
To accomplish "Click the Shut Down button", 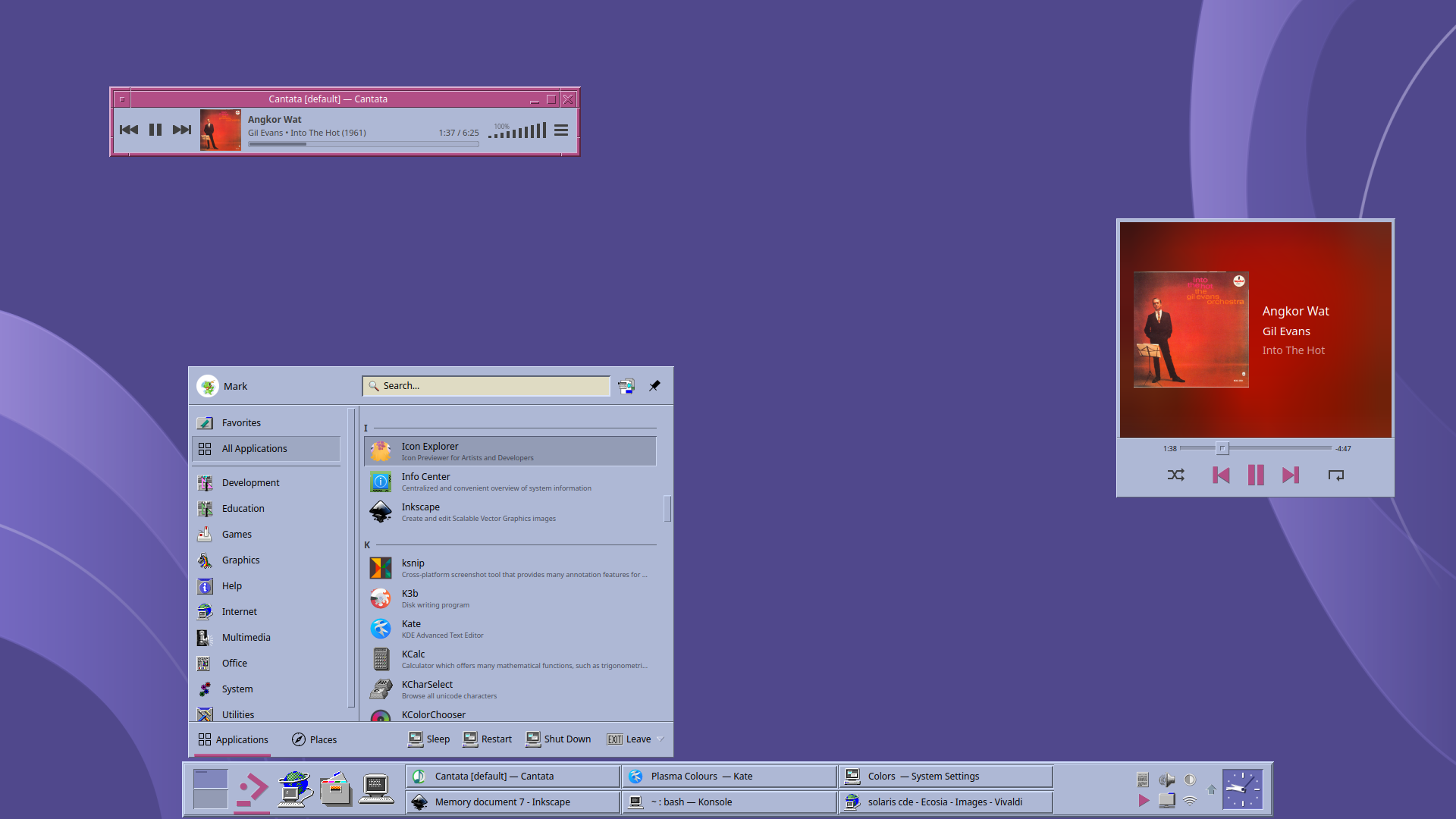I will (558, 739).
